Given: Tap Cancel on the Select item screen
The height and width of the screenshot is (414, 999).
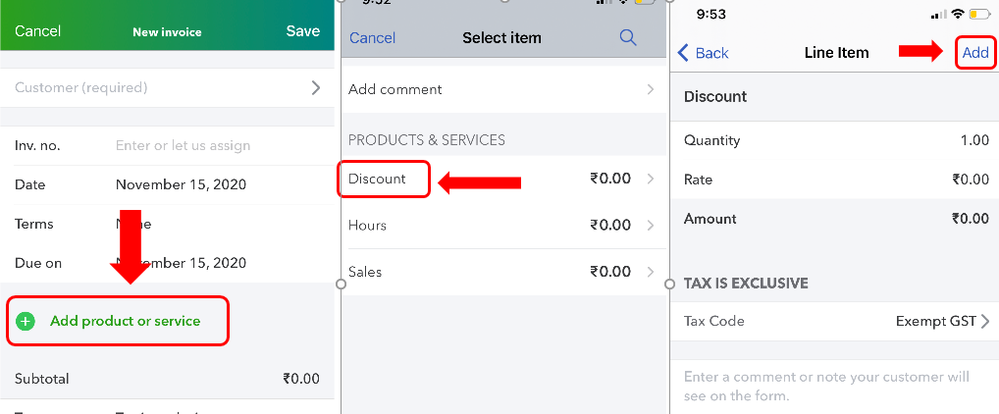Looking at the screenshot, I should [x=372, y=38].
